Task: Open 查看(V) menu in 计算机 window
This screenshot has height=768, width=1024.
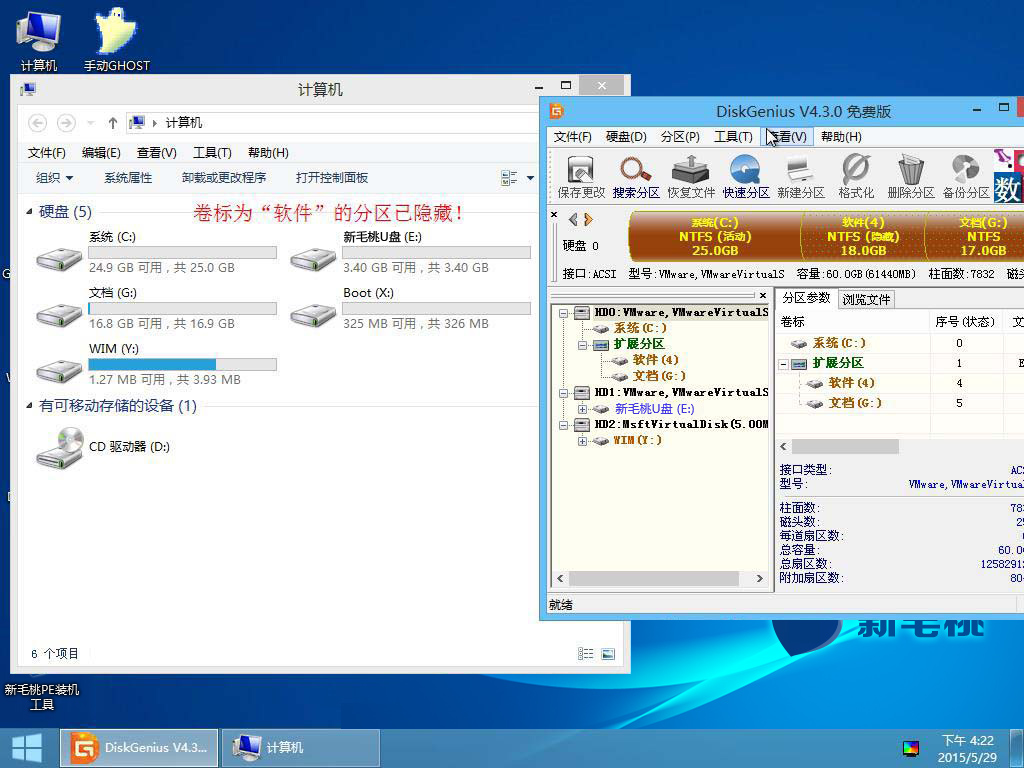Action: point(156,153)
